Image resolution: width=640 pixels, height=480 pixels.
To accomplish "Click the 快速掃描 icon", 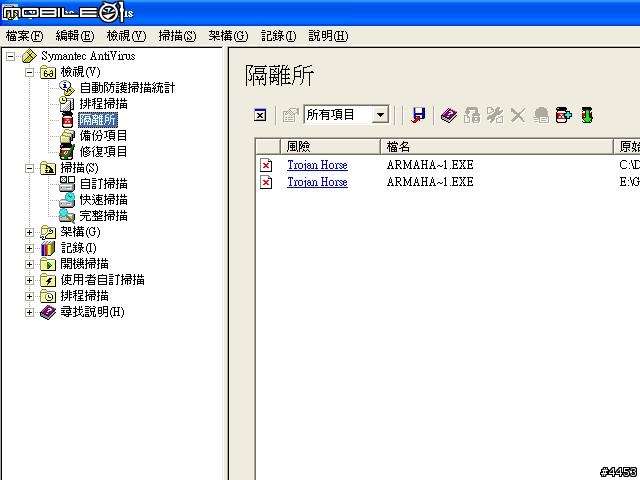I will [x=67, y=200].
